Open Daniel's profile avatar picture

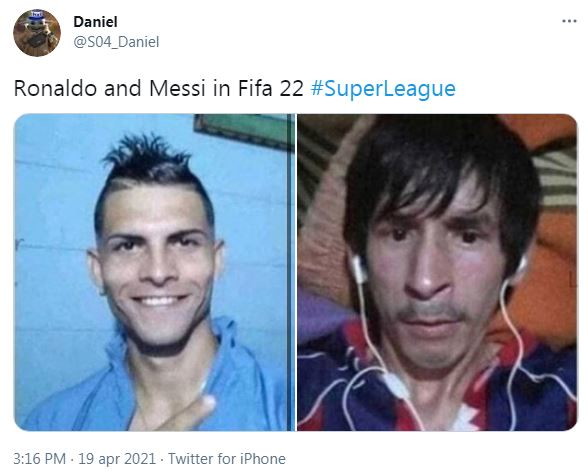37,33
